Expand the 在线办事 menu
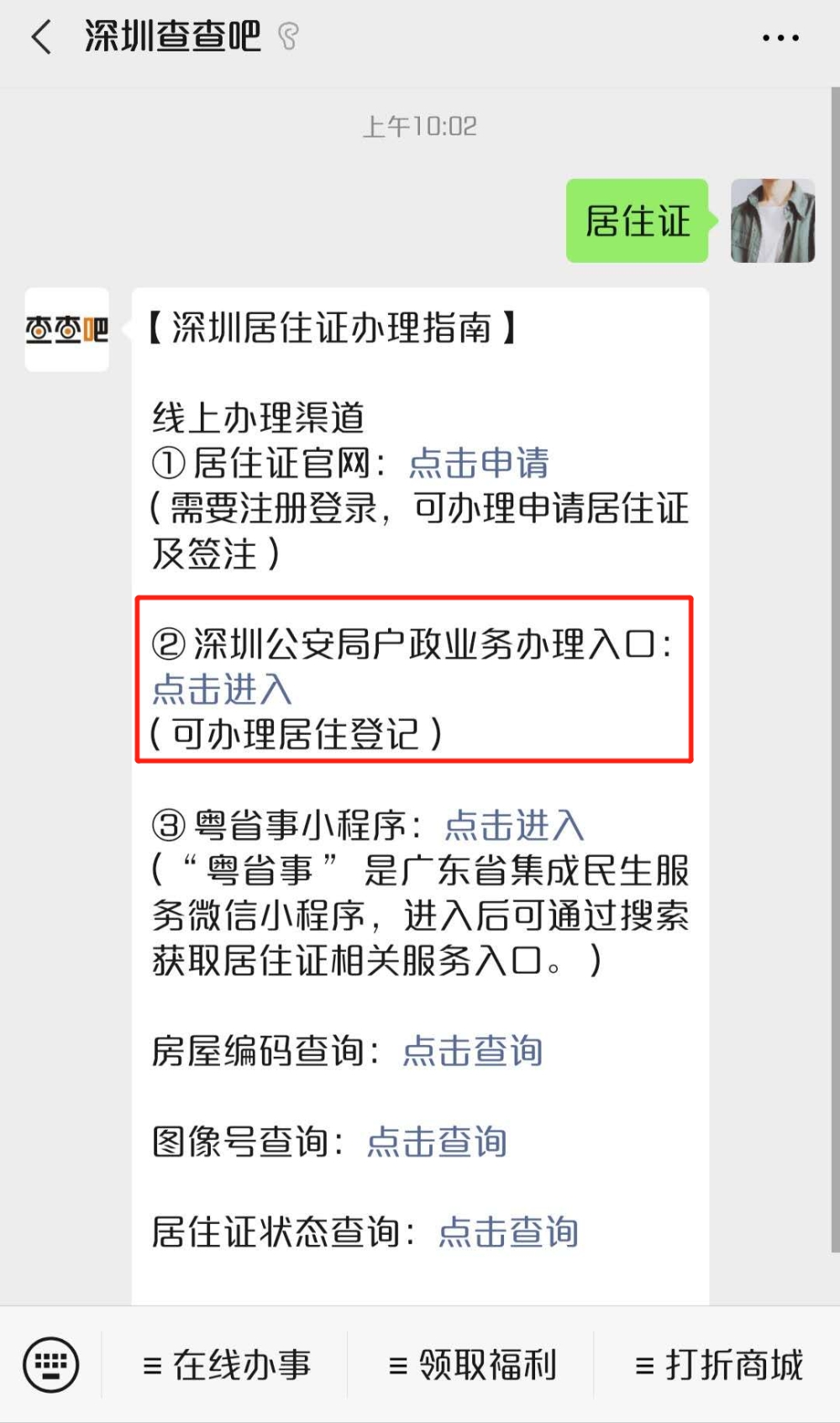Image resolution: width=840 pixels, height=1423 pixels. (226, 1365)
